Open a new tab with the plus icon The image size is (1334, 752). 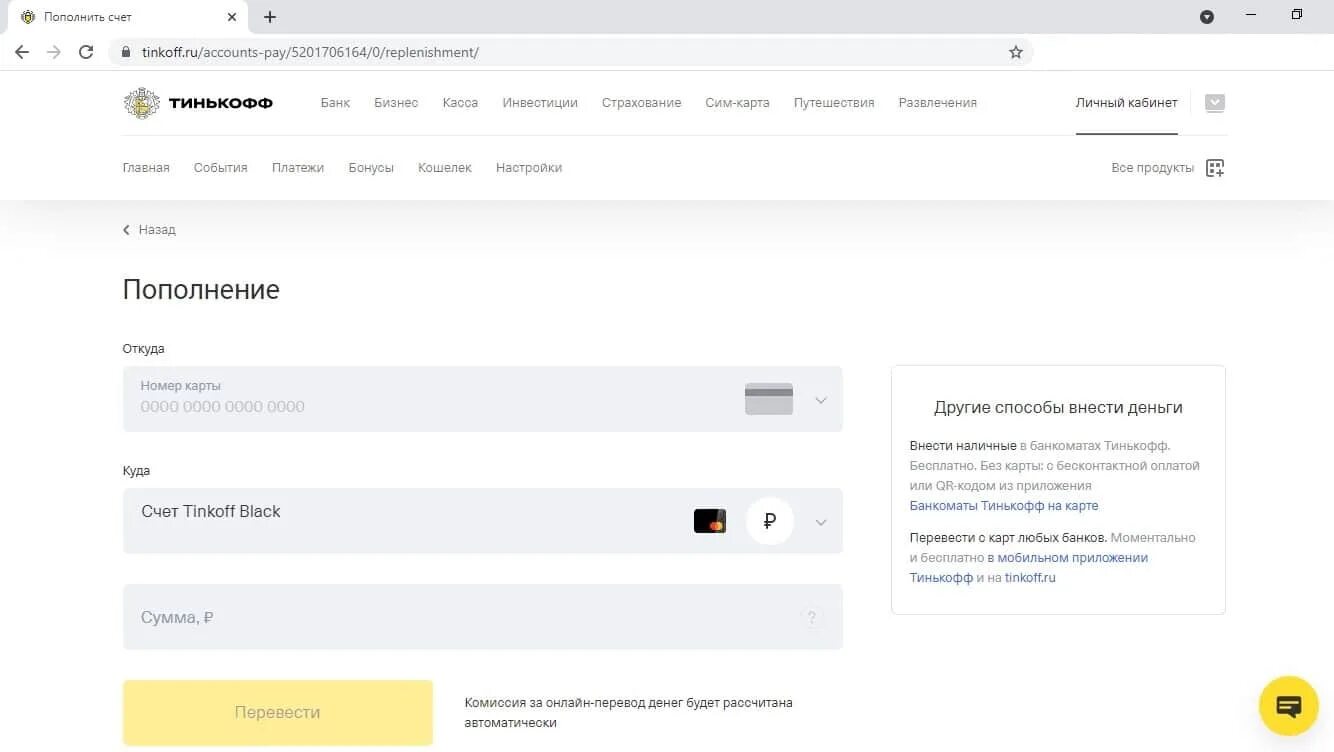pyautogui.click(x=270, y=17)
